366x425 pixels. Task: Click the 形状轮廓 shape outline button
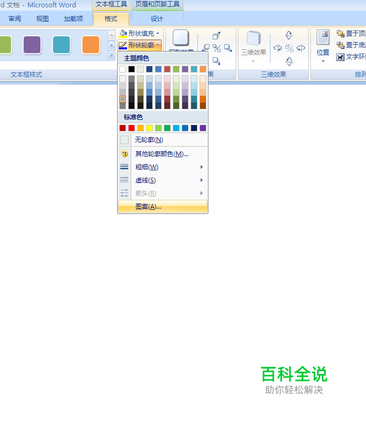[140, 45]
